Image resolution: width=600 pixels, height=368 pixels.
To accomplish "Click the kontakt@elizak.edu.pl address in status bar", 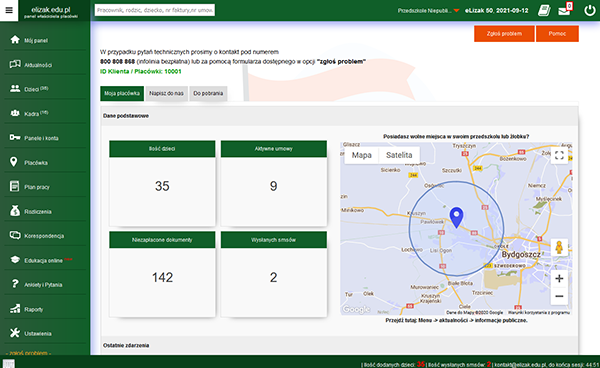I will (x=520, y=365).
